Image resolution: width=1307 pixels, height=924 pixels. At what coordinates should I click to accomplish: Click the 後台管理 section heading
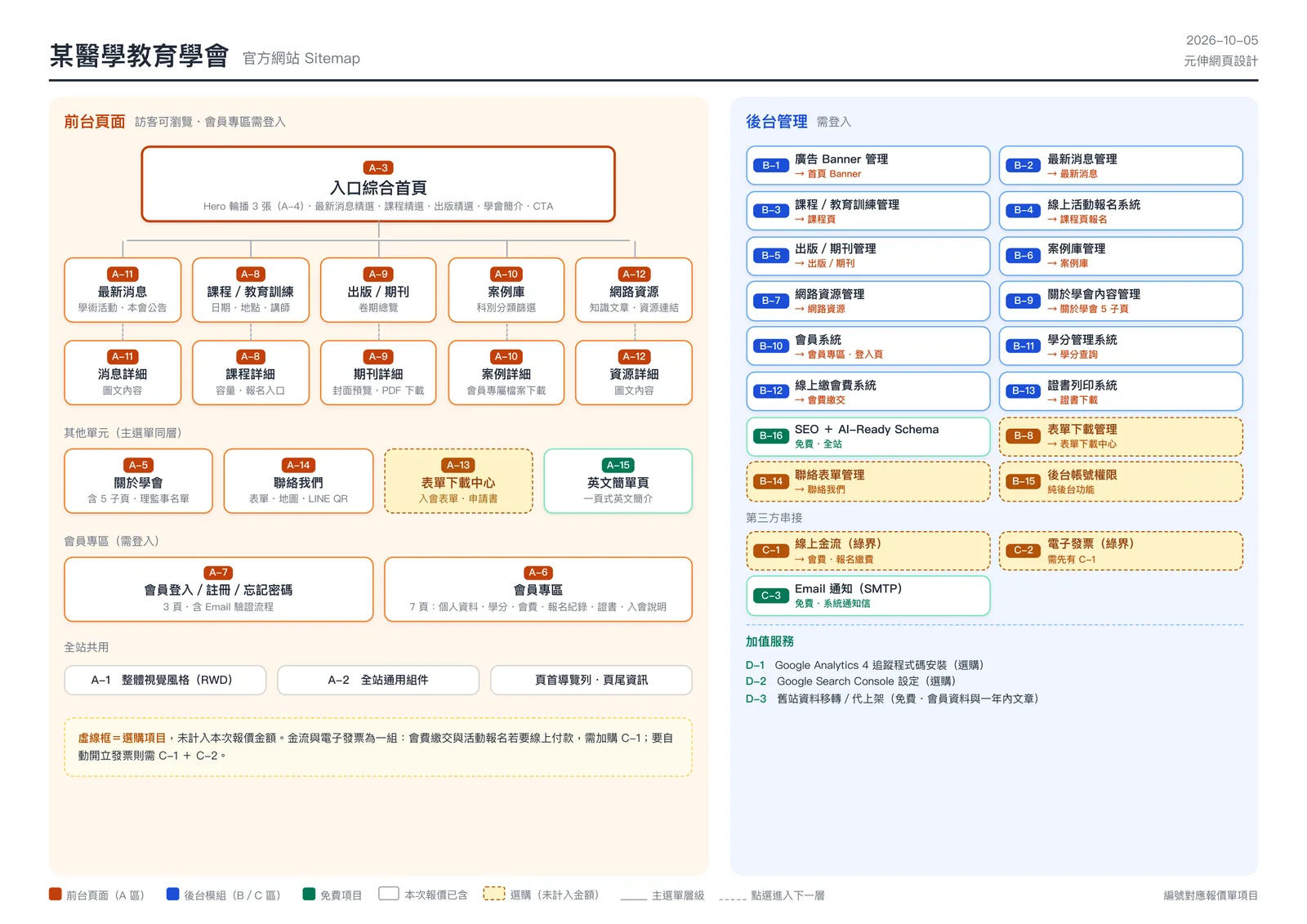(x=776, y=122)
